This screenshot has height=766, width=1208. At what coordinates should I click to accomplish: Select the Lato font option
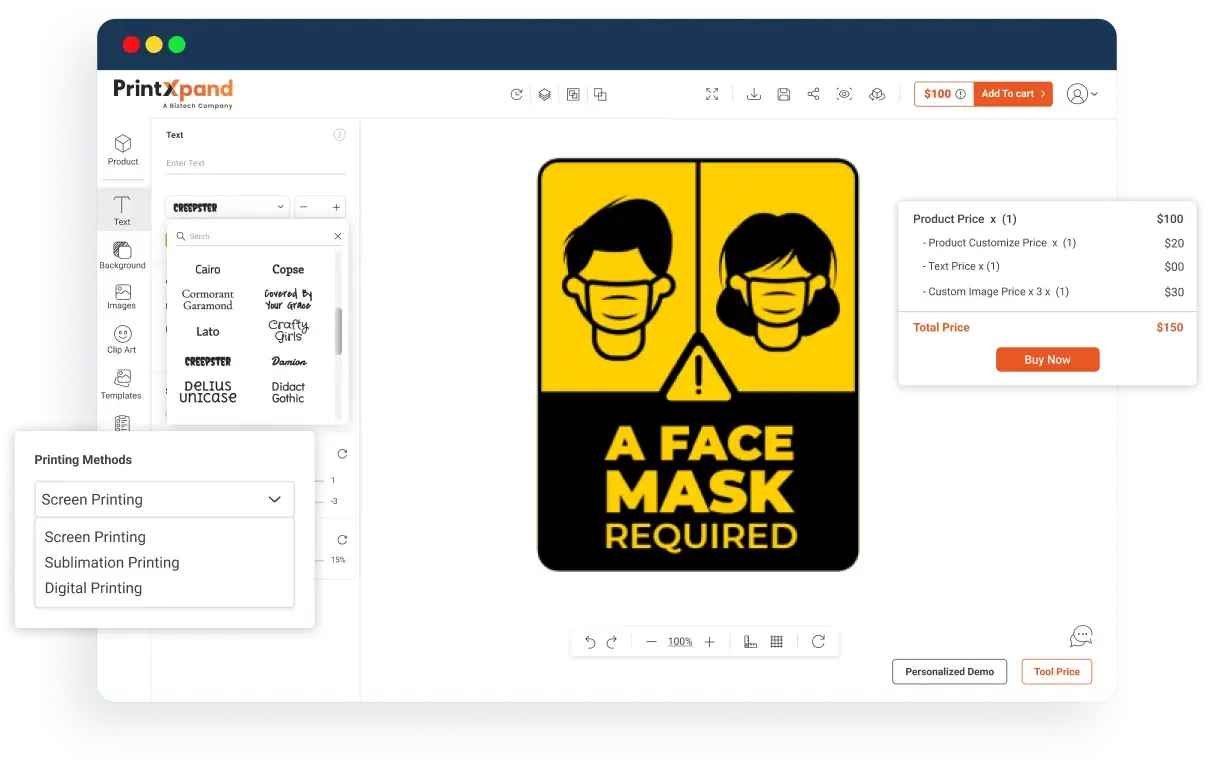208,331
